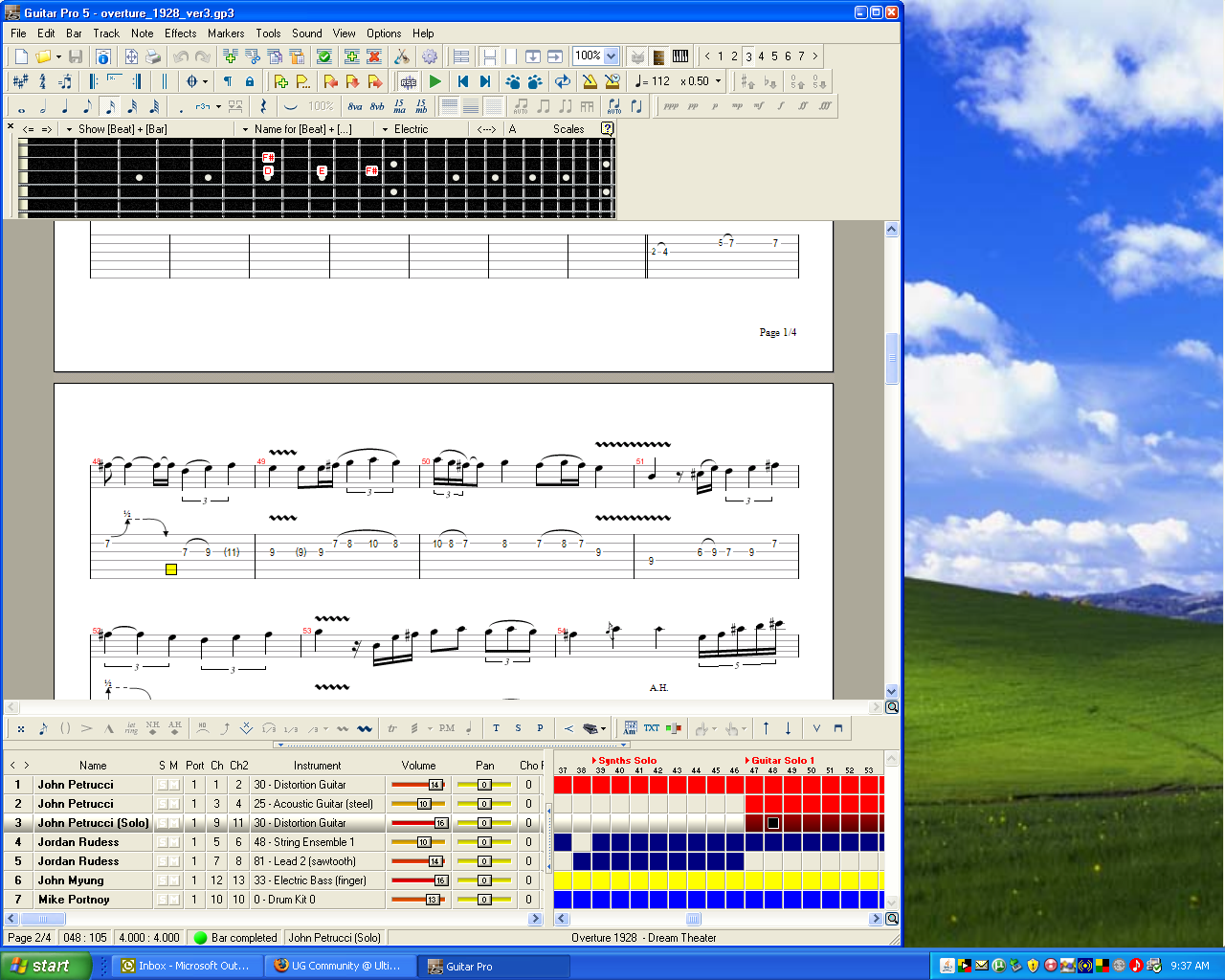Adjust volume slider for Acoustic Guitar track

coord(419,804)
